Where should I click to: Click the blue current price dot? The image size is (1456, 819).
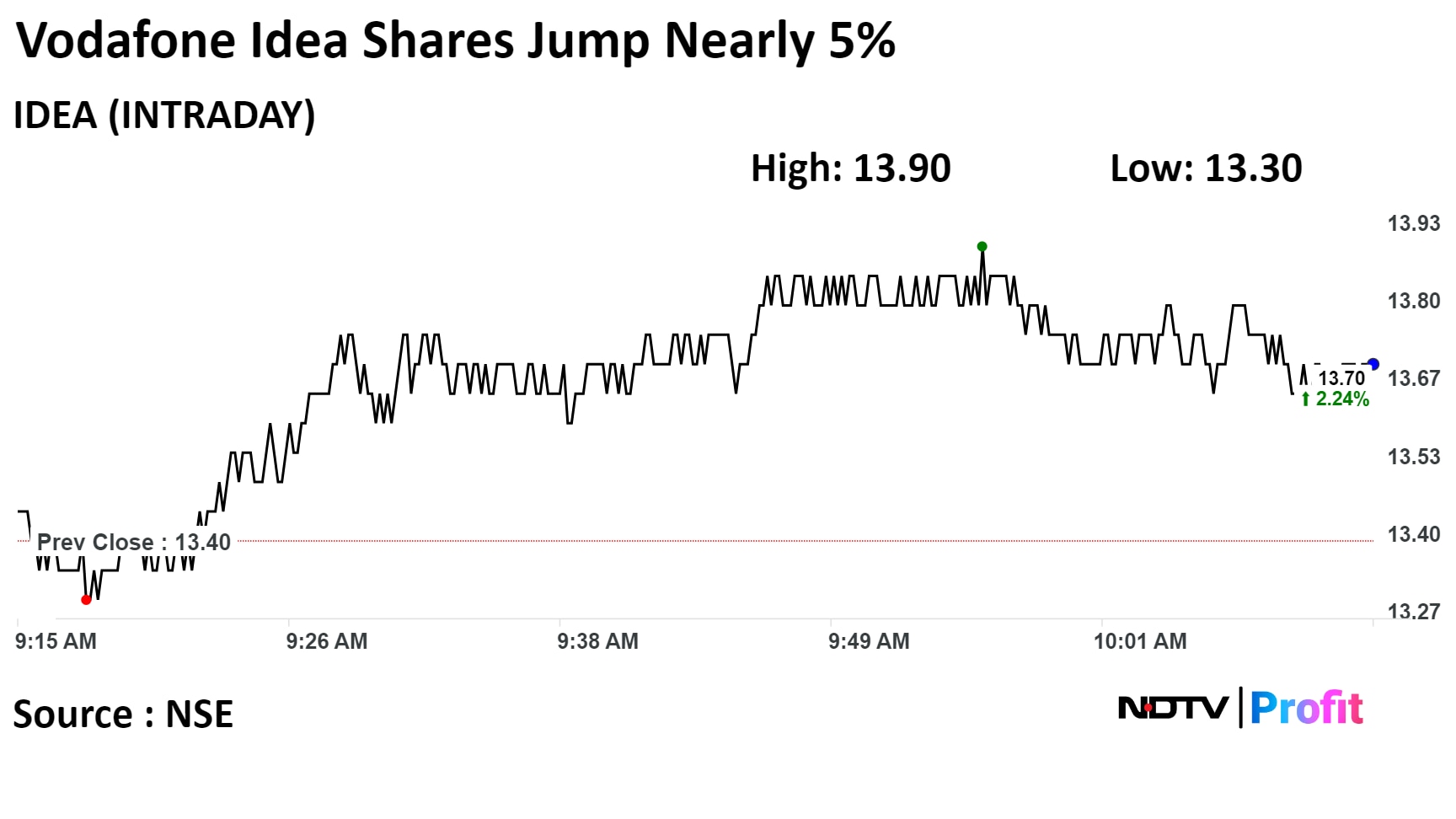click(1373, 364)
